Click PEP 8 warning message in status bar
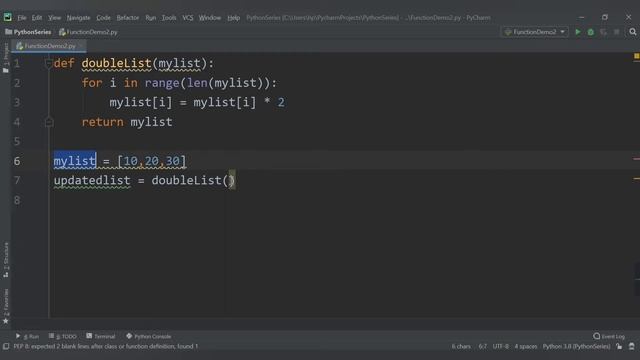Screen dimensions: 640x360 click(106, 347)
